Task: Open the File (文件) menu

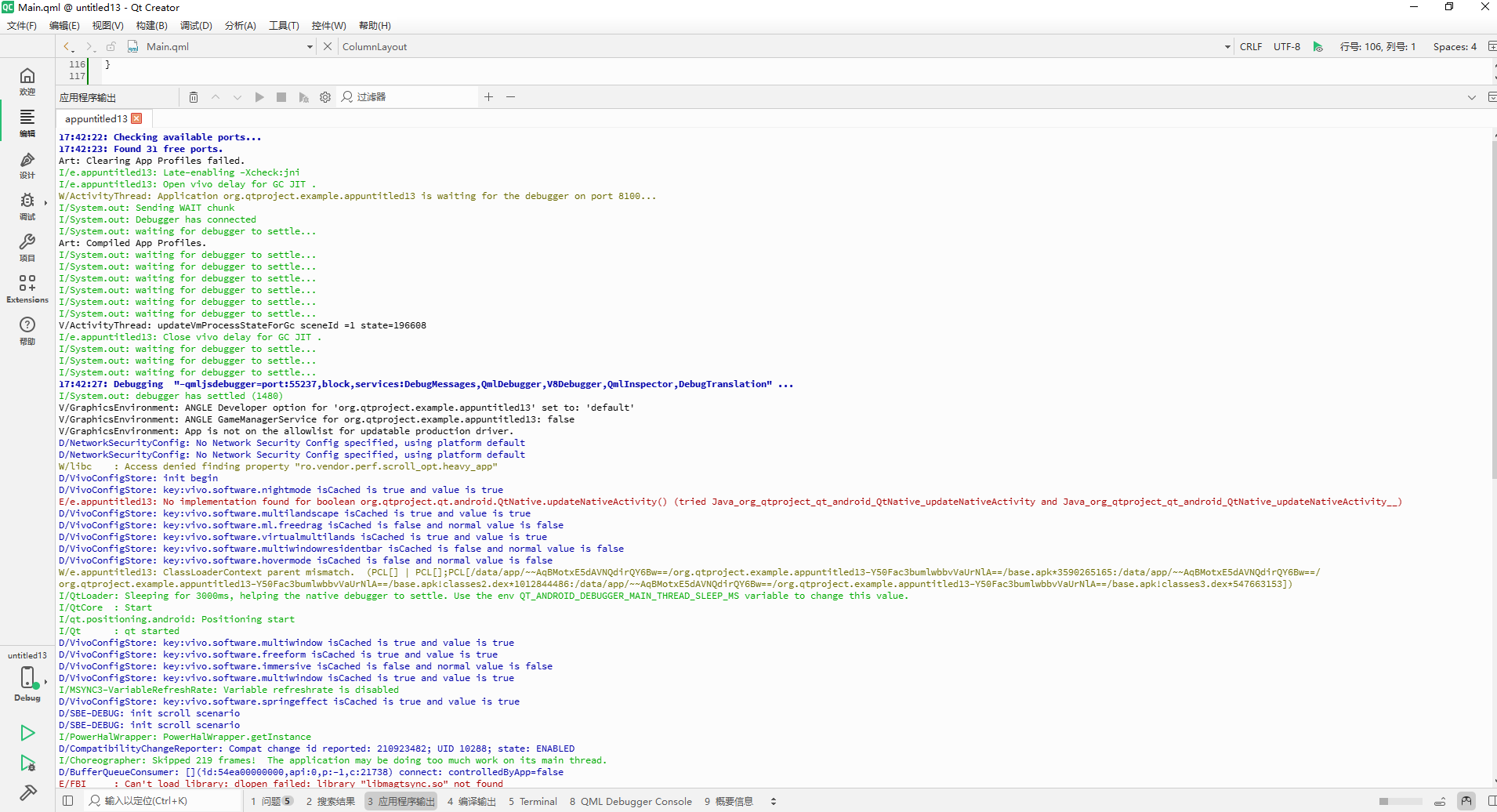Action: coord(22,26)
